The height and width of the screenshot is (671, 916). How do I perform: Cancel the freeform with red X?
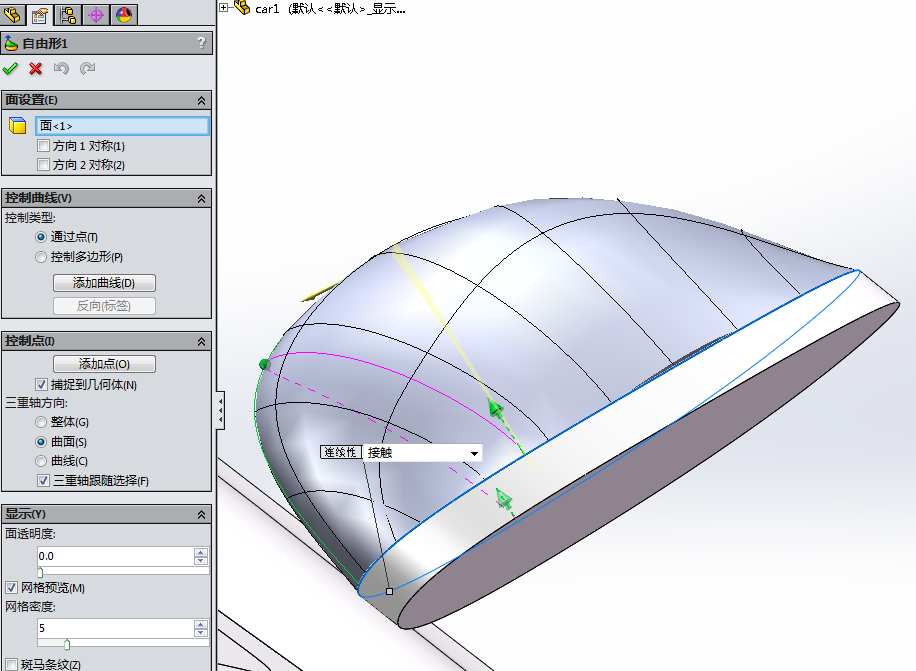[x=36, y=69]
